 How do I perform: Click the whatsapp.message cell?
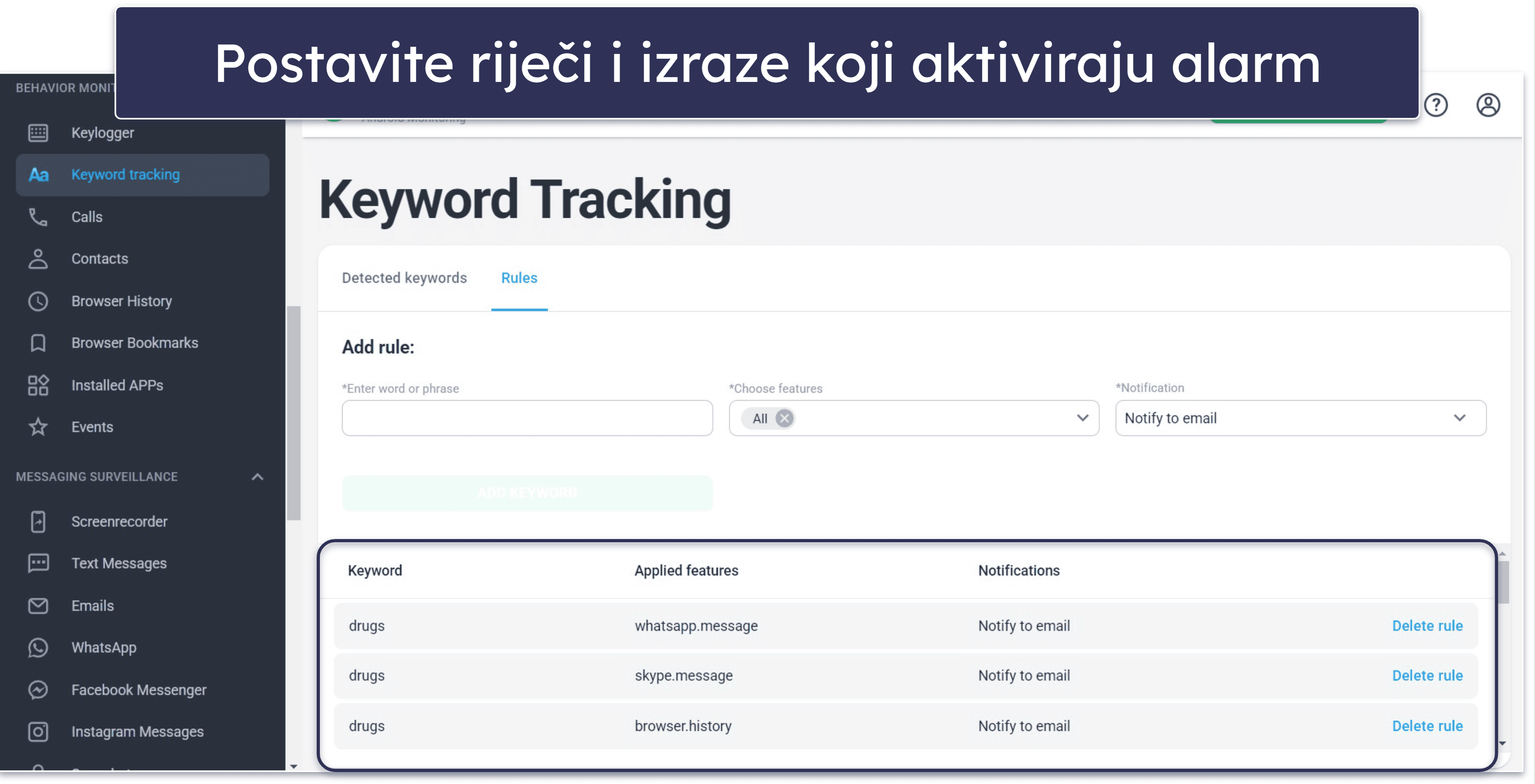click(696, 626)
